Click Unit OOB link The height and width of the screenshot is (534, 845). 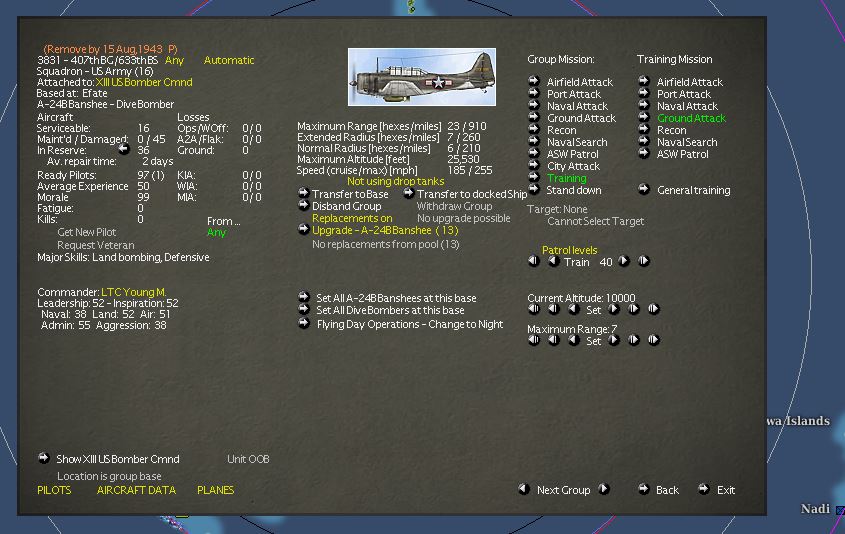point(248,459)
